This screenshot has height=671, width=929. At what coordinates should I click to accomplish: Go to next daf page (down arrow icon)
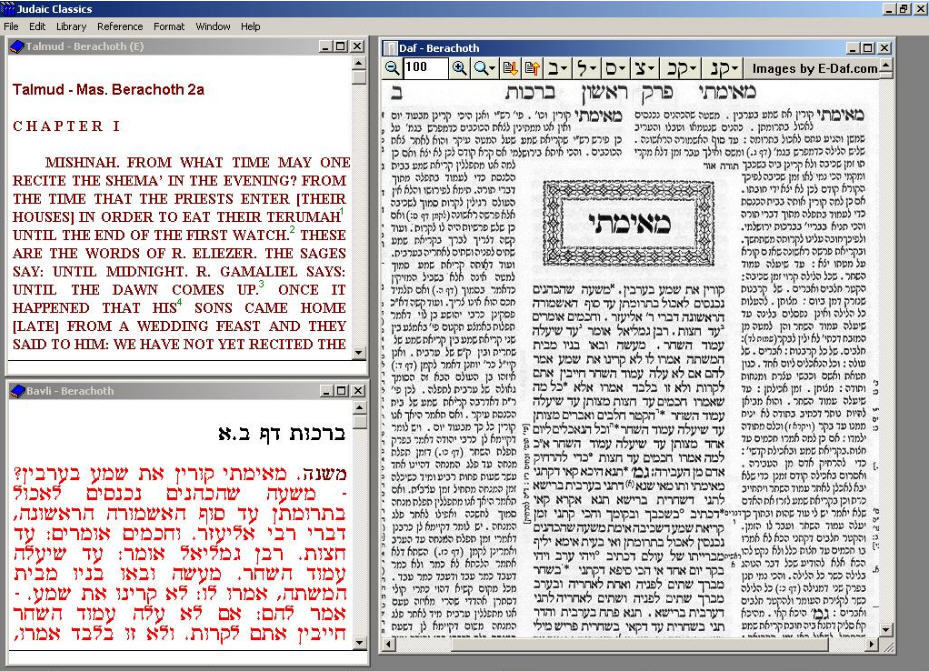click(x=510, y=68)
